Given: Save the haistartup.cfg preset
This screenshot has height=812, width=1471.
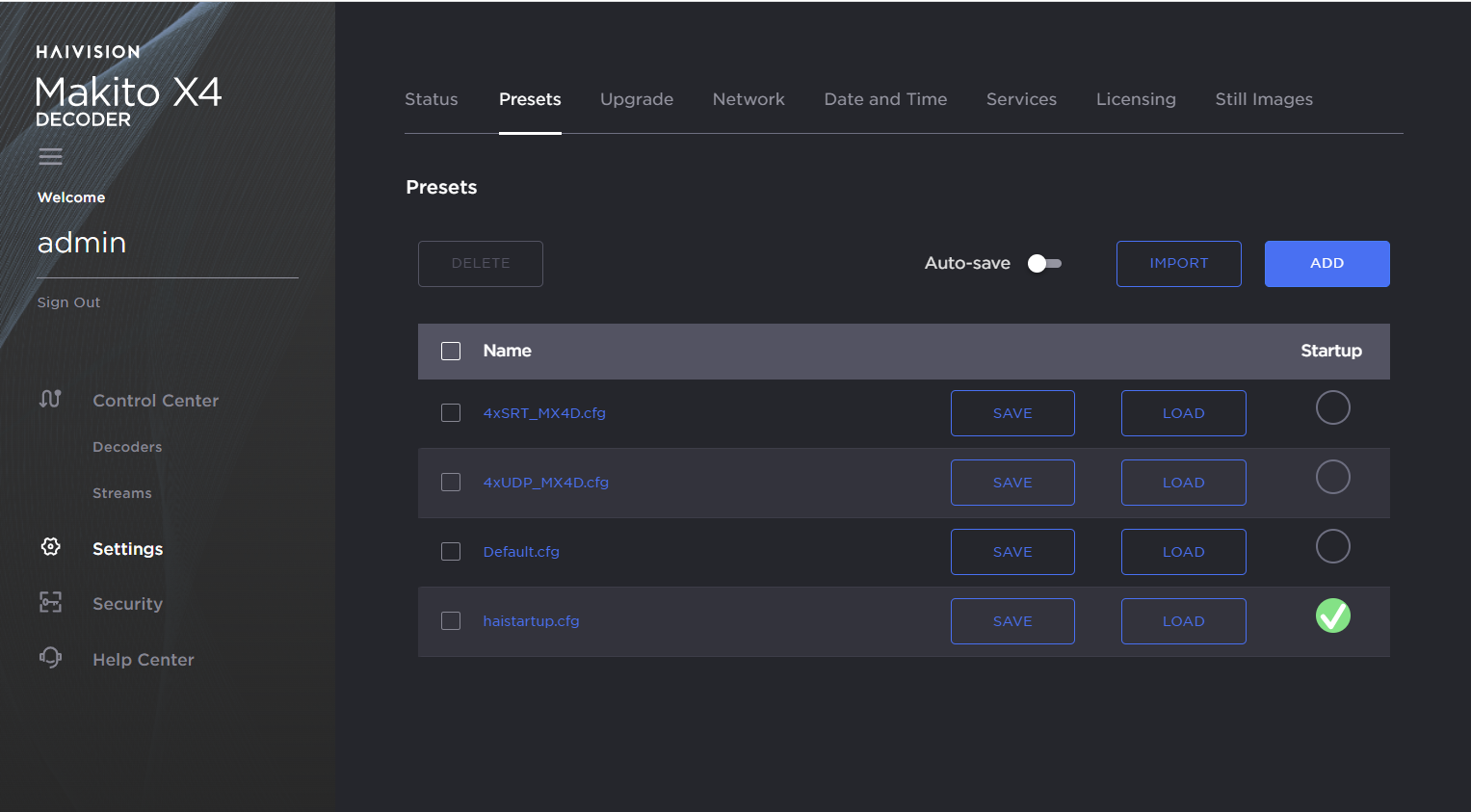Looking at the screenshot, I should tap(1012, 621).
